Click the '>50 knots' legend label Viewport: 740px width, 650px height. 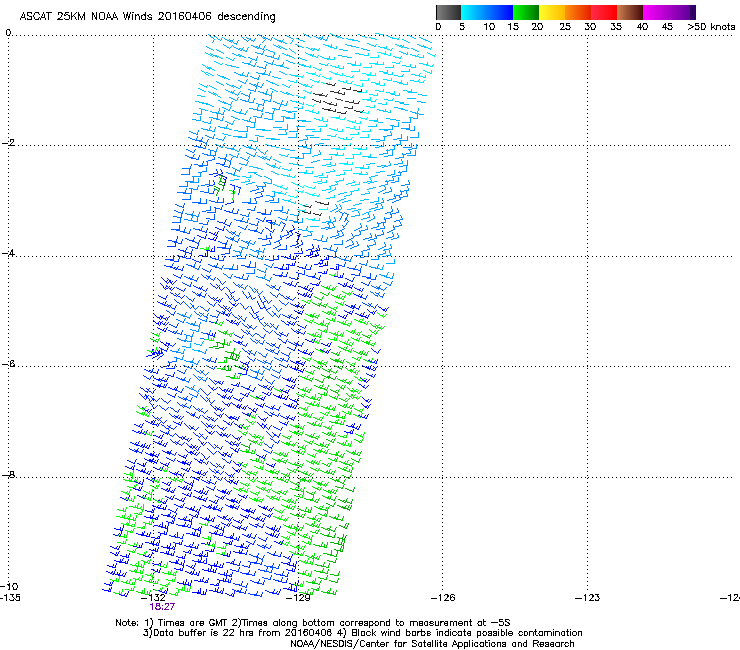coord(711,27)
